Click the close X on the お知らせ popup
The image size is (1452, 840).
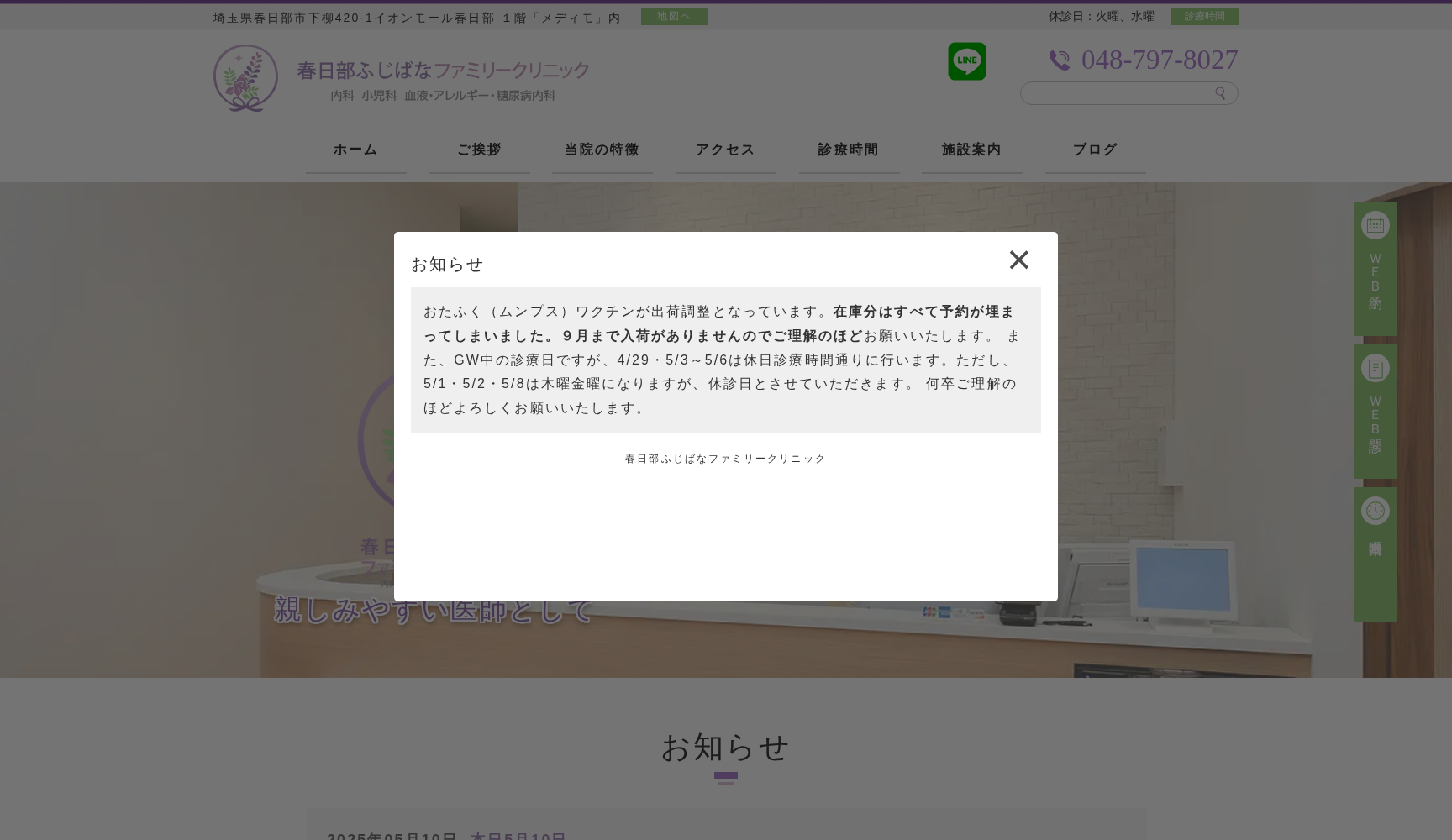point(1018,260)
